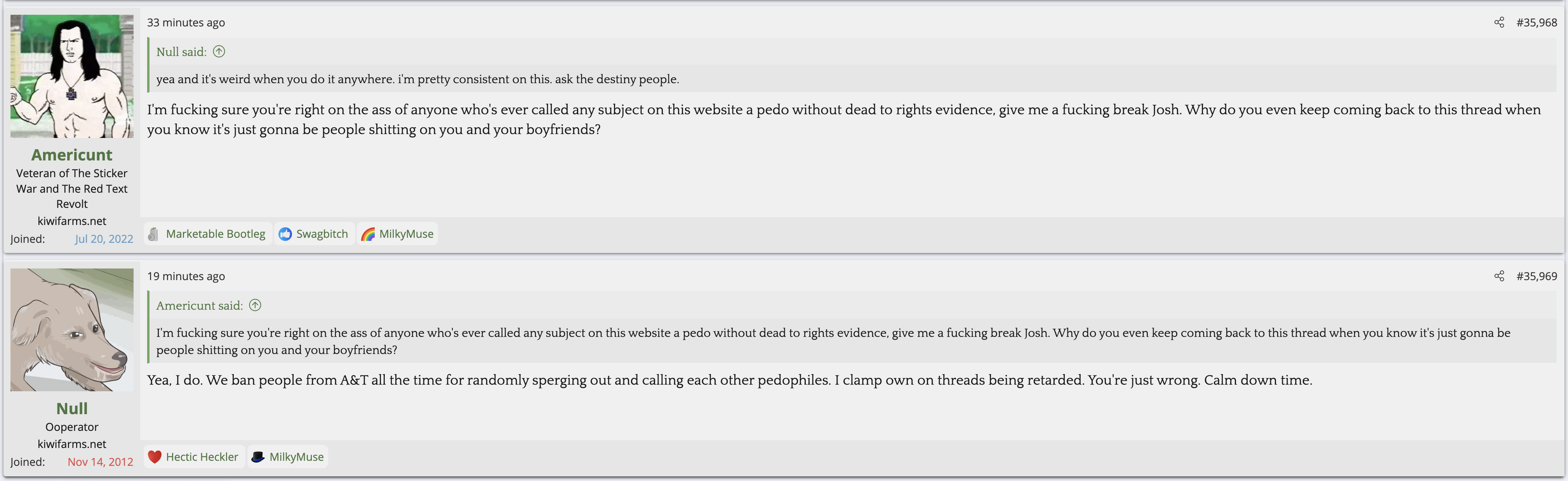Open Hectic Heckler reactor profile
The height and width of the screenshot is (481, 1568).
(x=202, y=457)
